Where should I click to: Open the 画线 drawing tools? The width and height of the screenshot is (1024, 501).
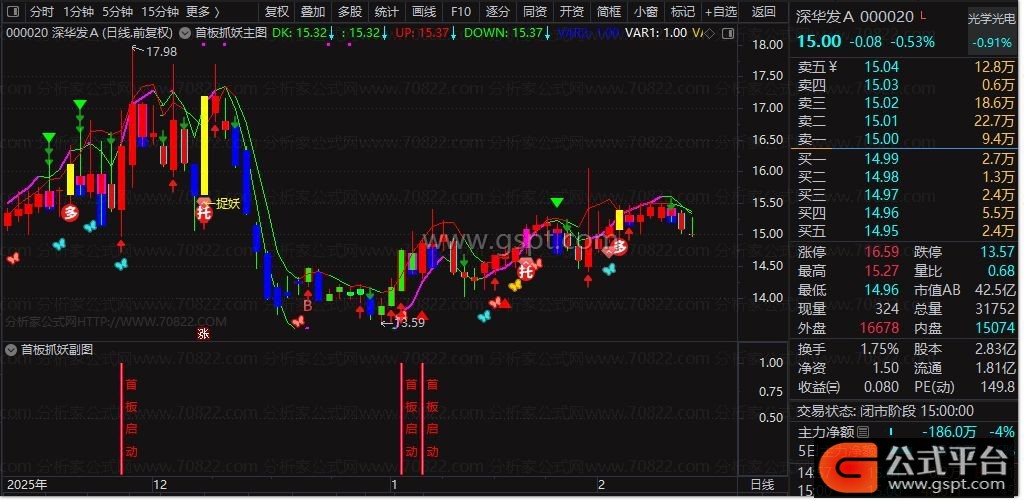click(x=423, y=12)
